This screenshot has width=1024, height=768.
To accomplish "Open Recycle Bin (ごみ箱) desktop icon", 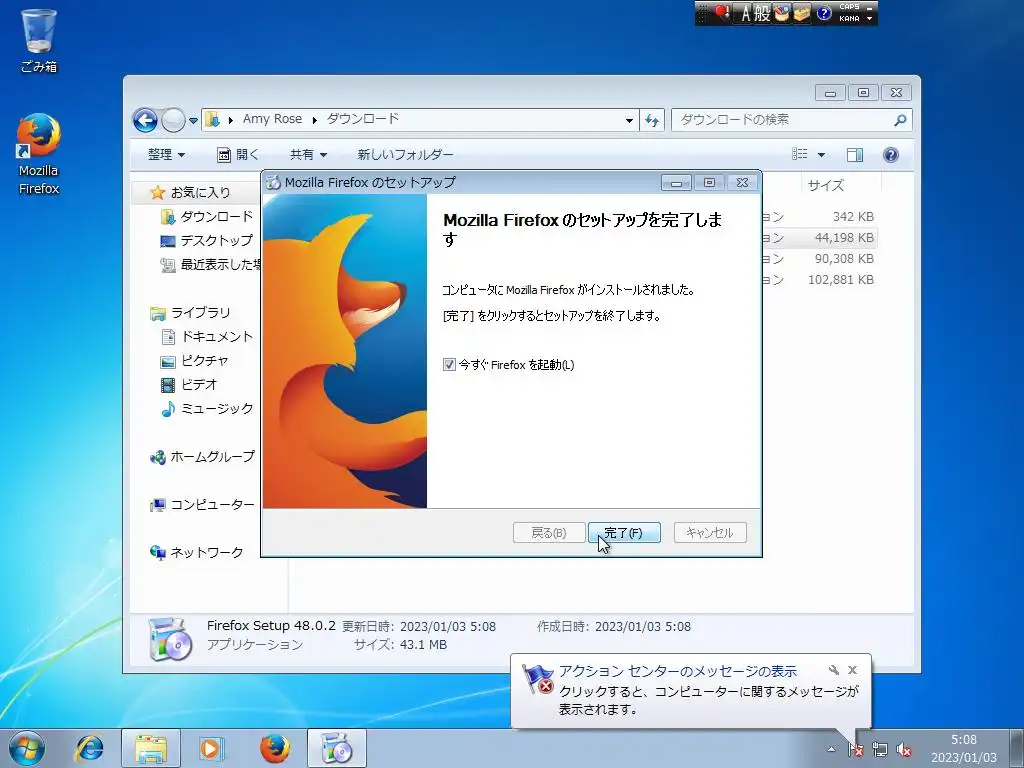I will click(x=39, y=40).
